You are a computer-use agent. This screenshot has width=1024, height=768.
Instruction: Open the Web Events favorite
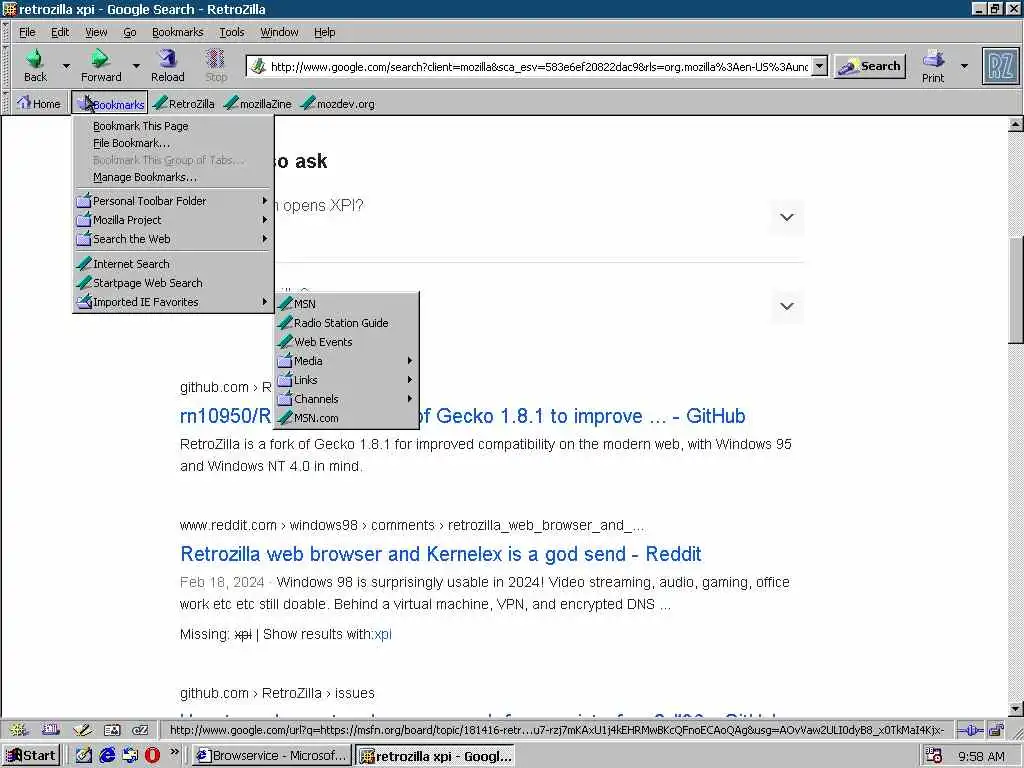point(345,342)
